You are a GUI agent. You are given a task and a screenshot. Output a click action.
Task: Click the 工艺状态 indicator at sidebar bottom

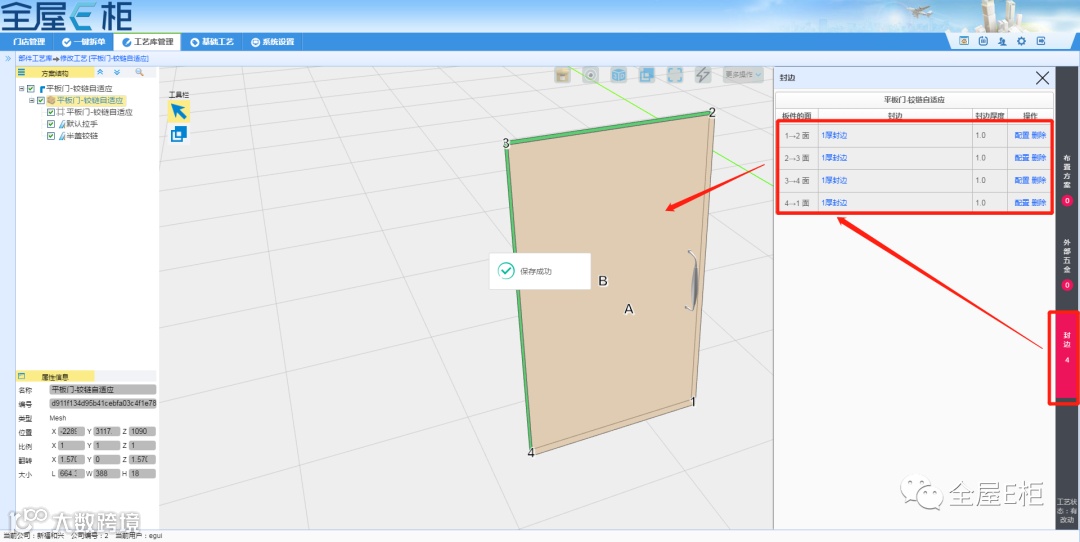pos(1066,511)
